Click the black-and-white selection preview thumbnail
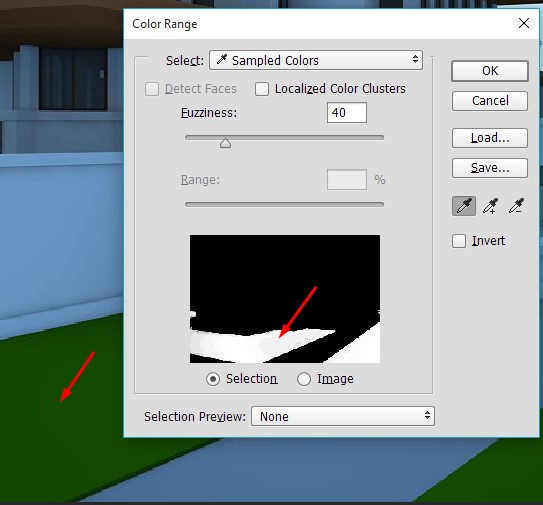543x505 pixels. [285, 299]
